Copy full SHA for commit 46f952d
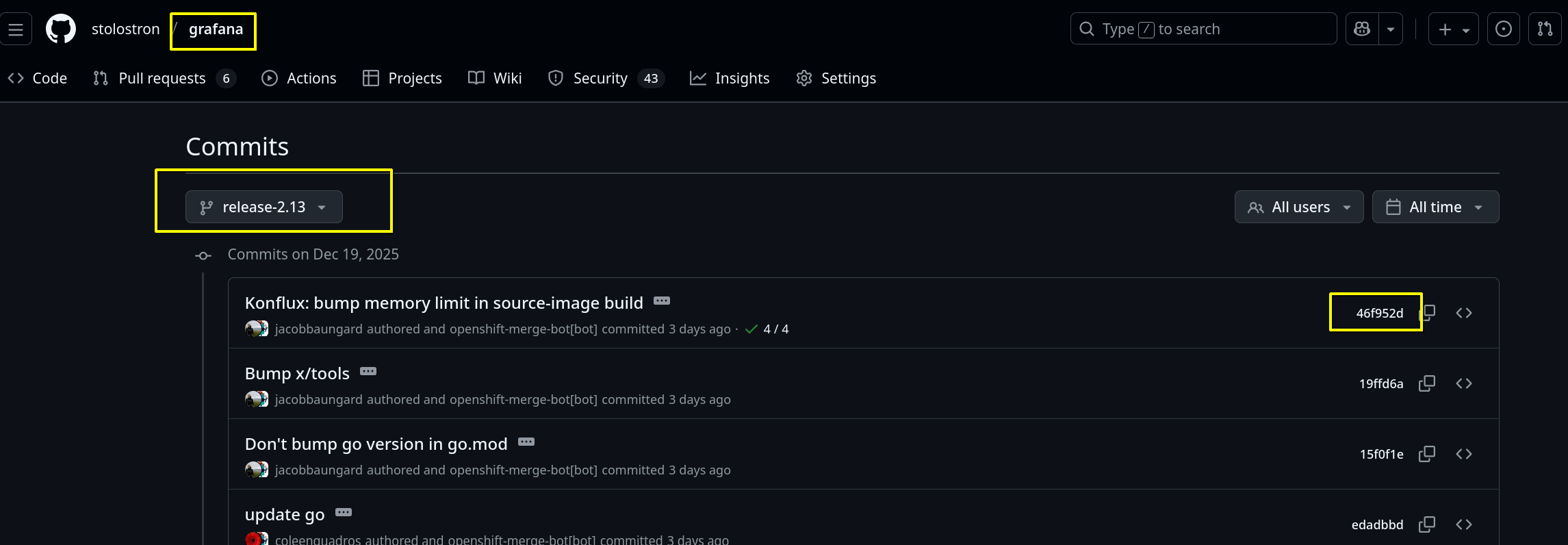Image resolution: width=1568 pixels, height=545 pixels. 1428,313
